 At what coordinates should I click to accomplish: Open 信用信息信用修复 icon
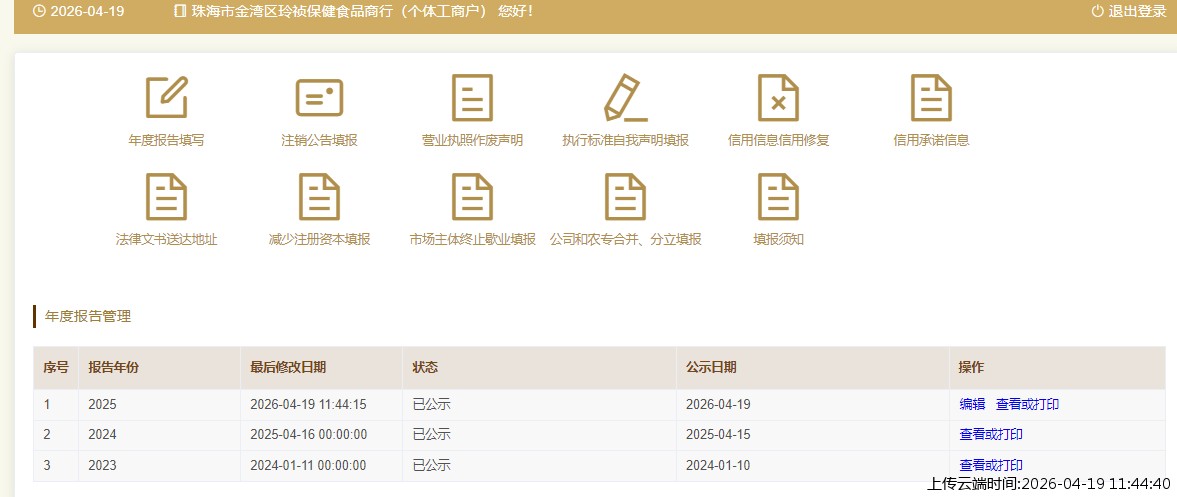tap(778, 98)
